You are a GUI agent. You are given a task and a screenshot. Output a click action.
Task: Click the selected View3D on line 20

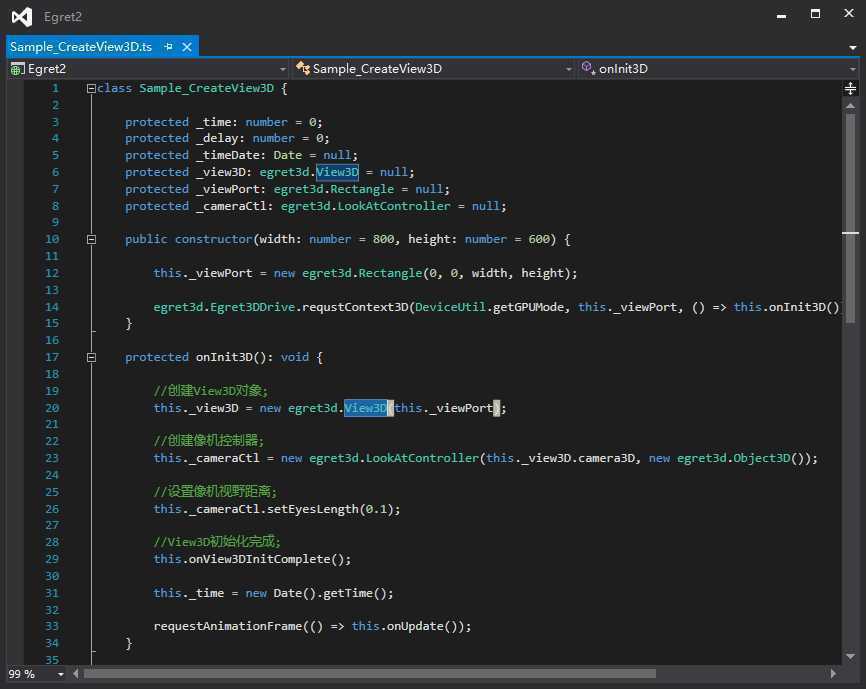pyautogui.click(x=365, y=408)
